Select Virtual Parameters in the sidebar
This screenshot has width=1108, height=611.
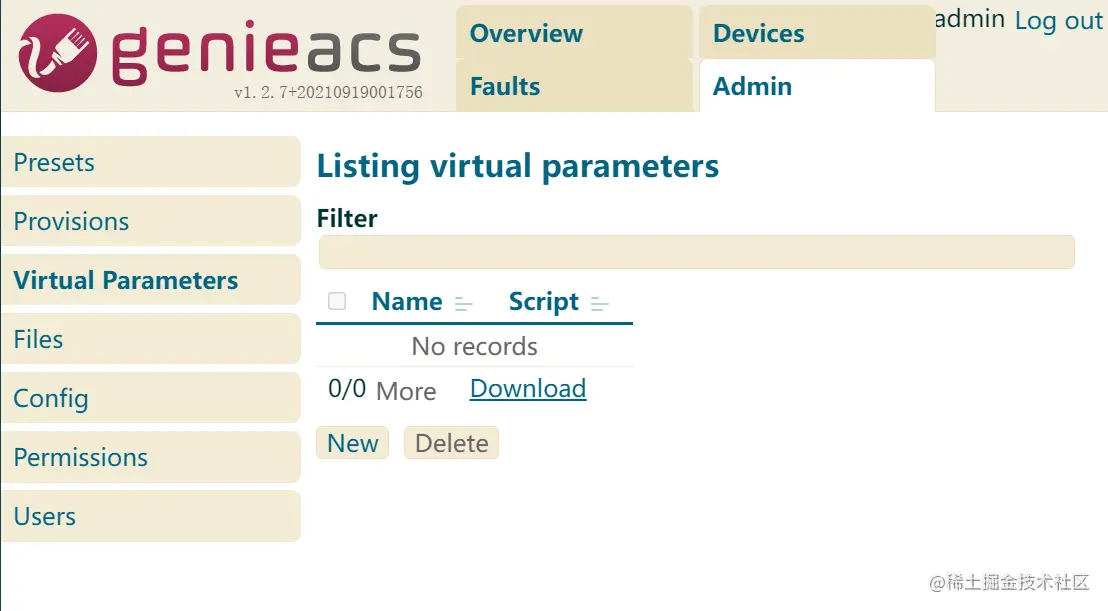coord(151,280)
